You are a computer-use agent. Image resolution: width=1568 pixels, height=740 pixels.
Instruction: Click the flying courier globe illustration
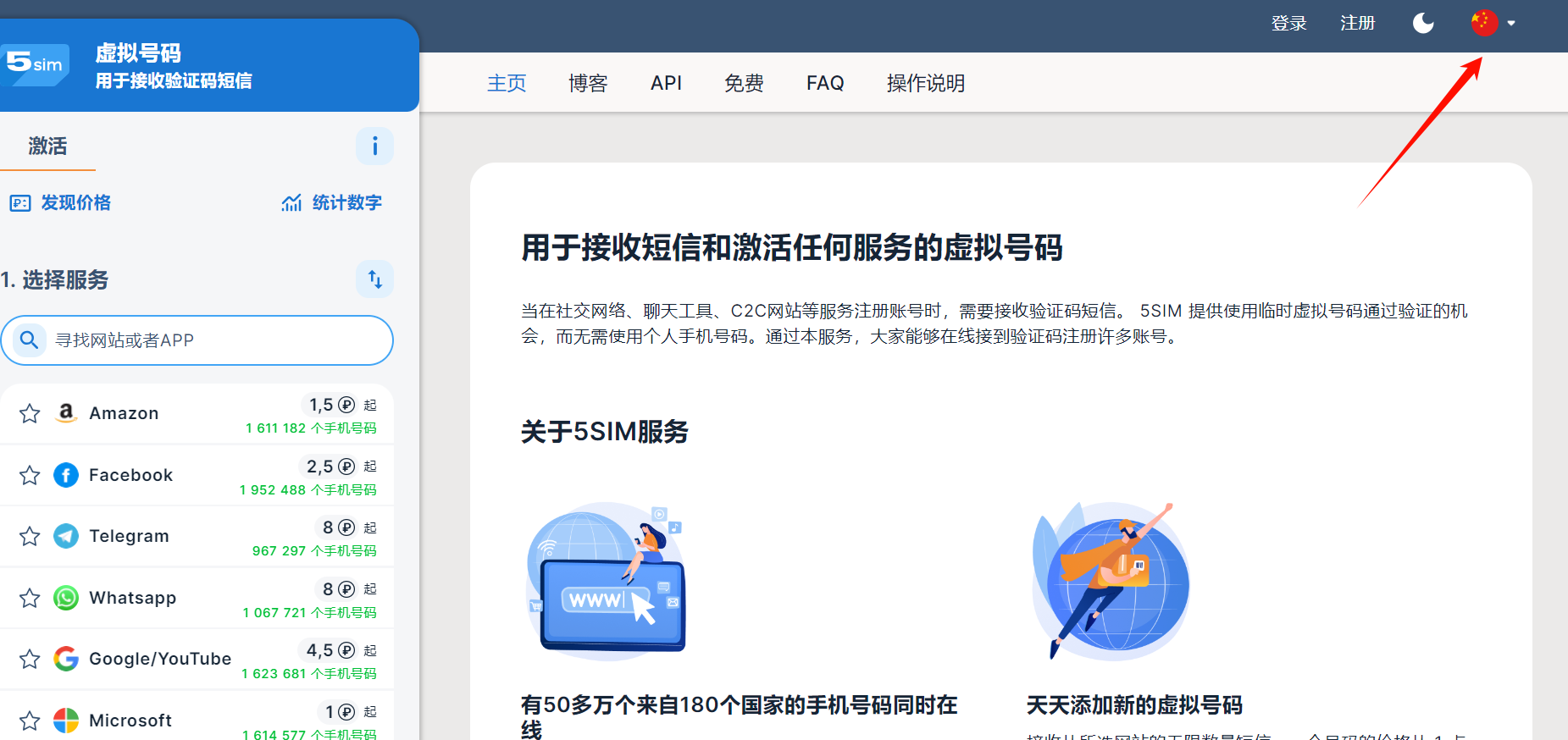(1110, 581)
